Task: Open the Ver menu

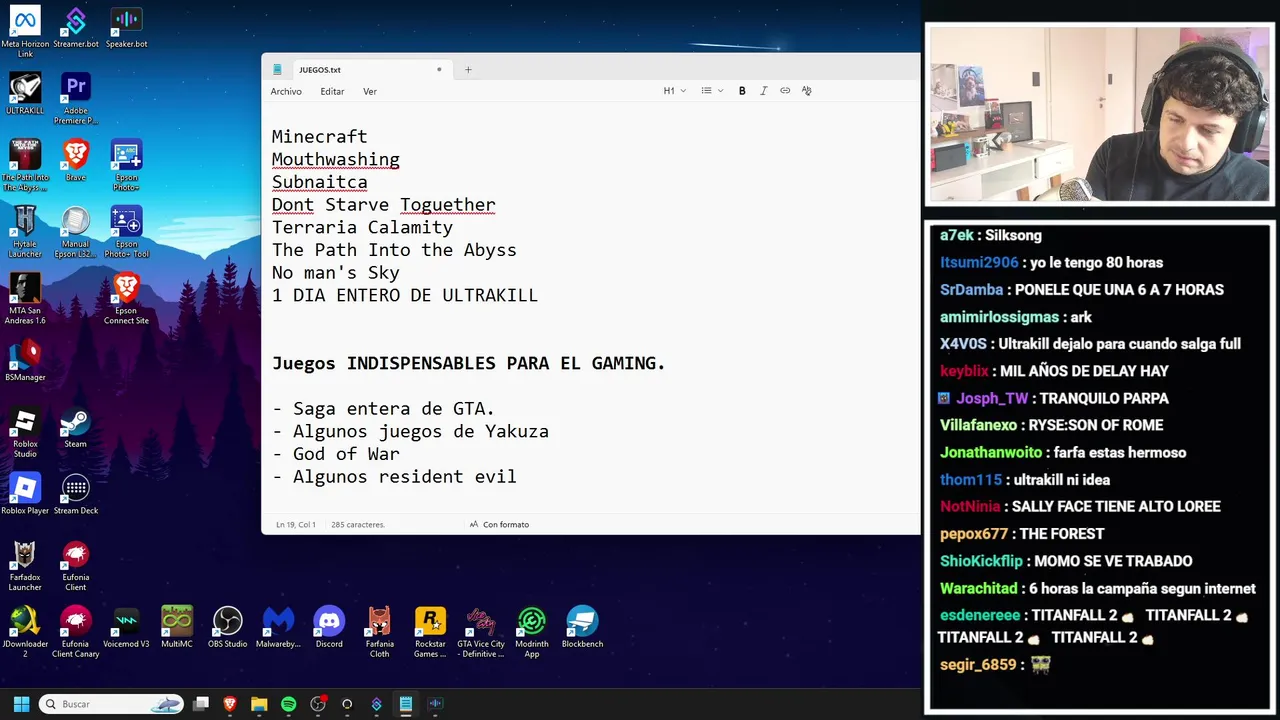Action: point(370,91)
